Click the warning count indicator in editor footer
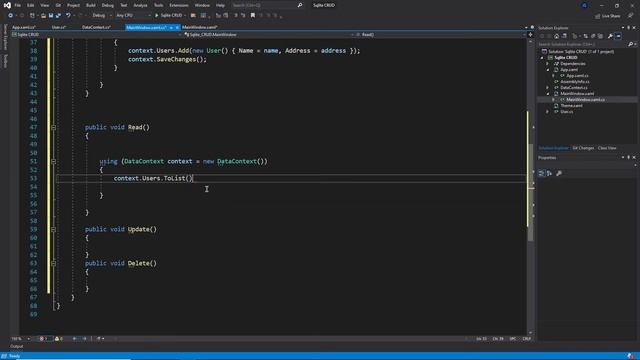Viewport: 640px width, 360px height. pyautogui.click(x=59, y=339)
